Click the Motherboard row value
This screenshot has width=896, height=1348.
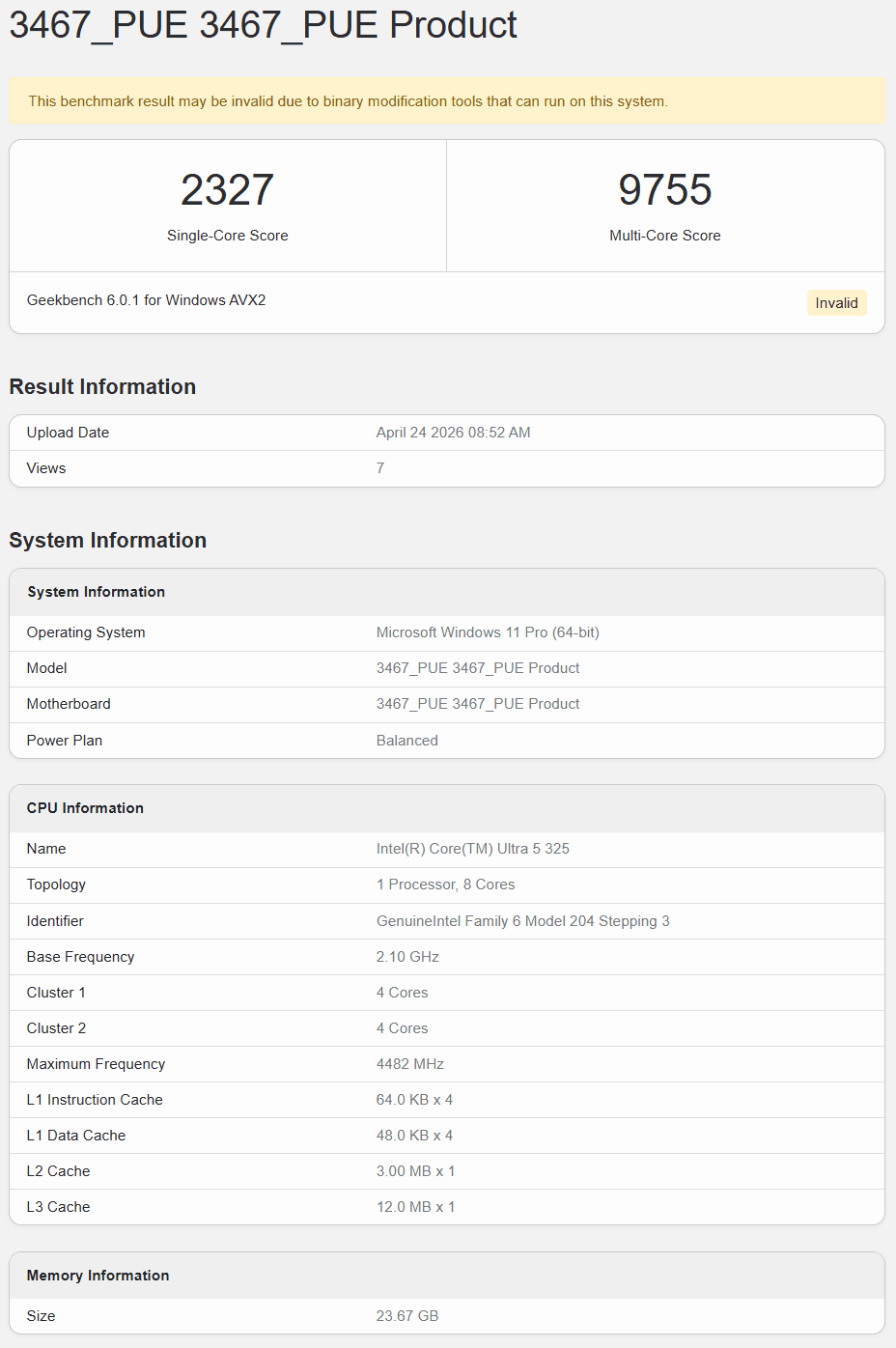[478, 704]
